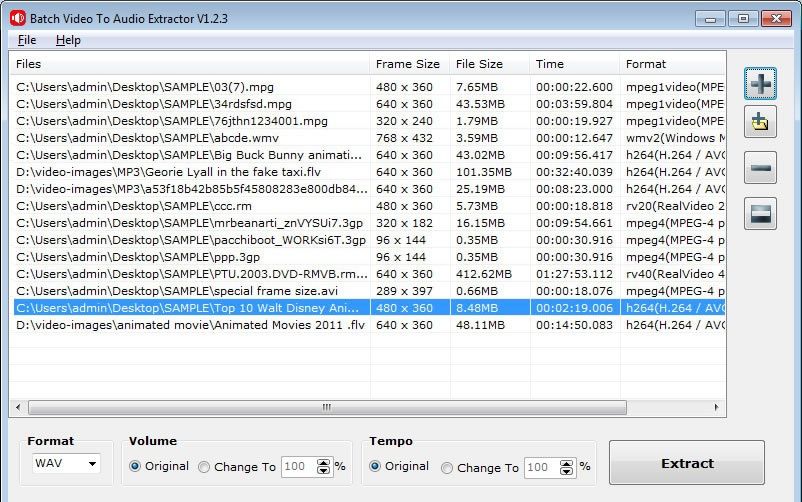Open the Help menu

(x=68, y=40)
